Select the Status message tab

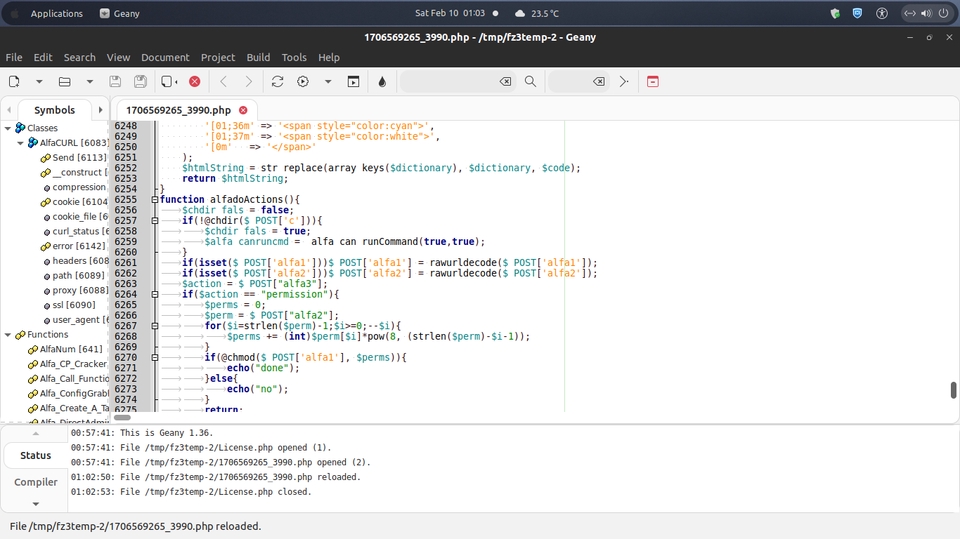pyautogui.click(x=36, y=455)
